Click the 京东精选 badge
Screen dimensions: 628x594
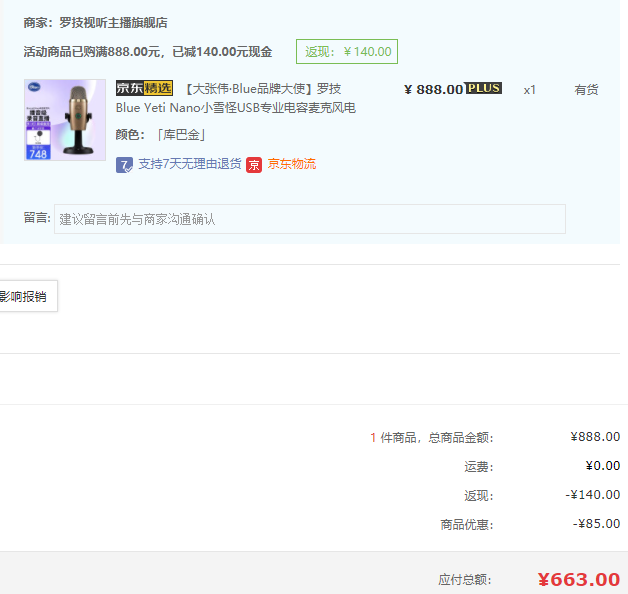click(x=144, y=88)
